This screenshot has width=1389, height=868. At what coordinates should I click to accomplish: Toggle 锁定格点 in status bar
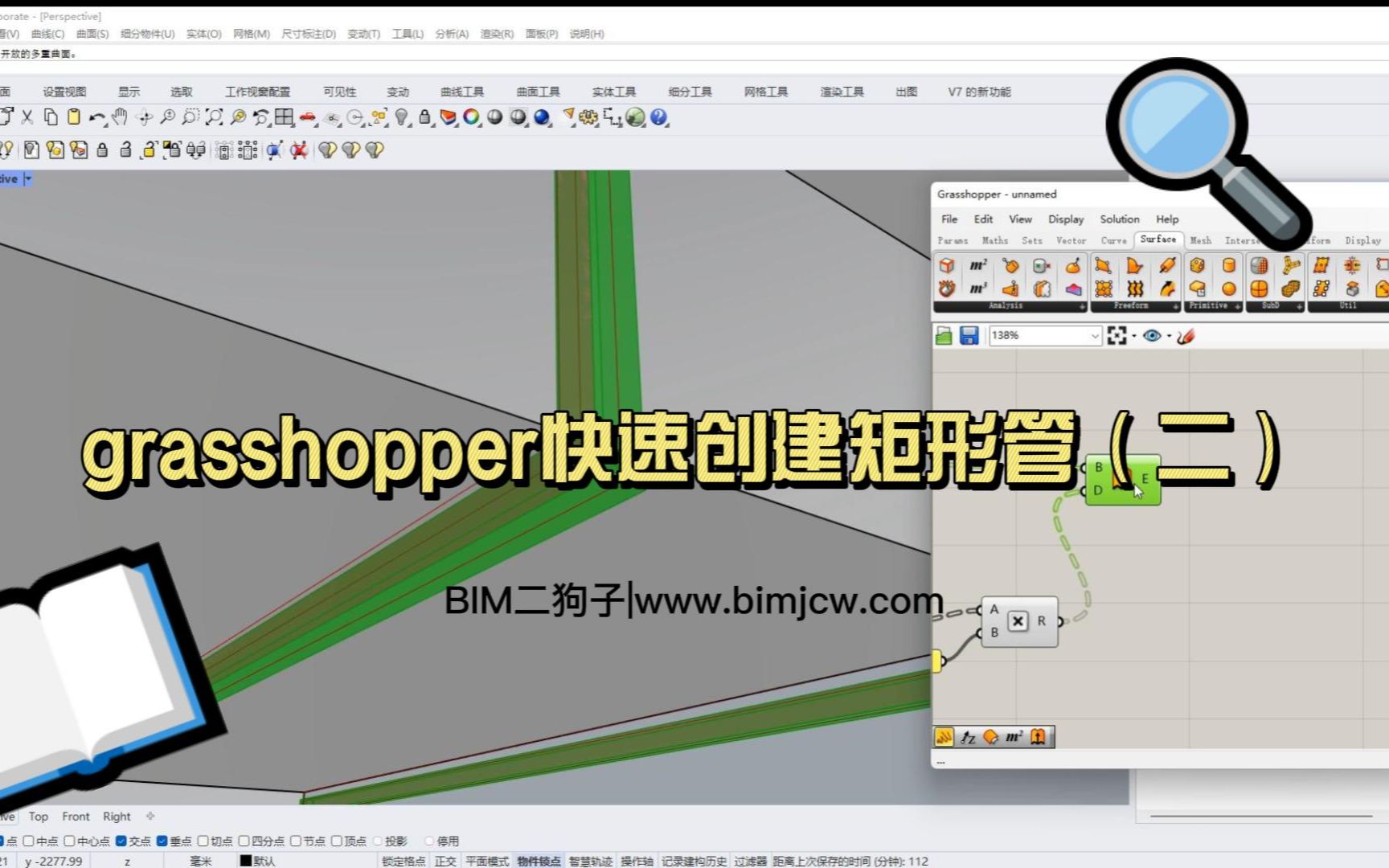click(404, 861)
